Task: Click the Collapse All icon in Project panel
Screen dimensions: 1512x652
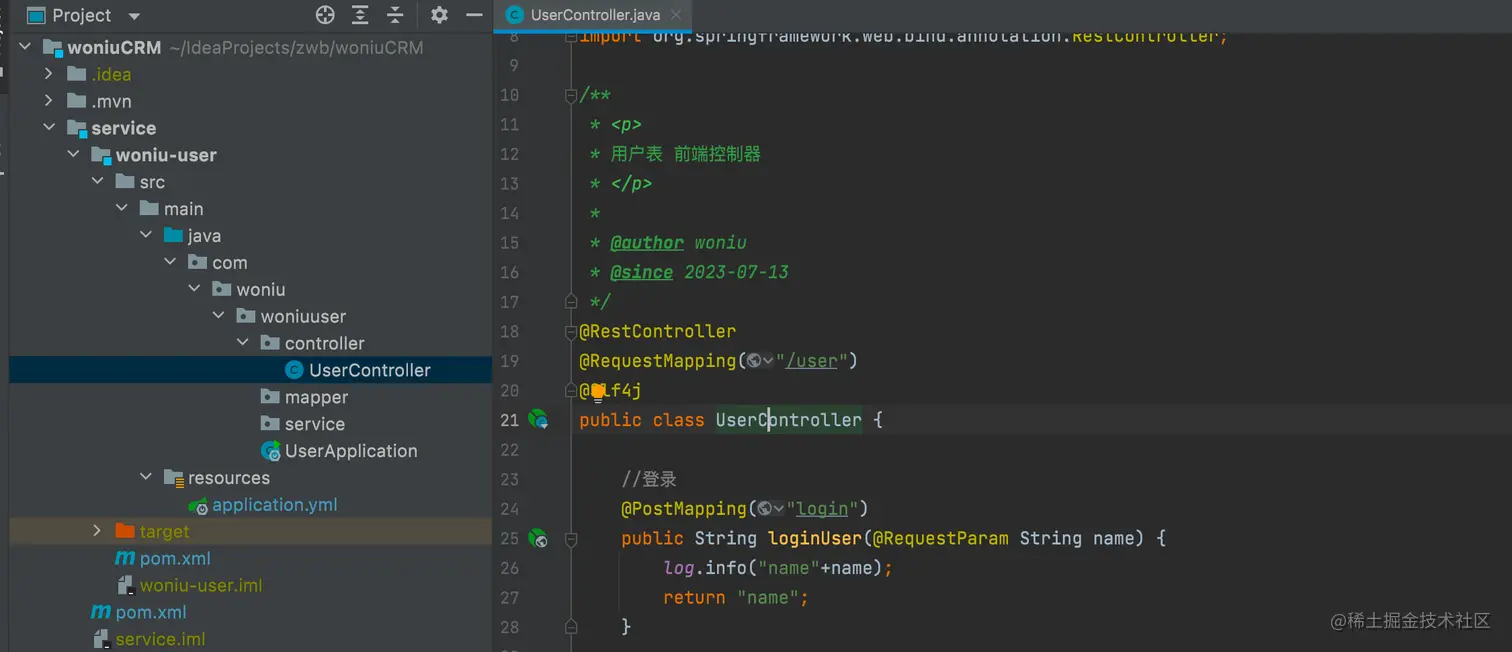Action: (395, 15)
